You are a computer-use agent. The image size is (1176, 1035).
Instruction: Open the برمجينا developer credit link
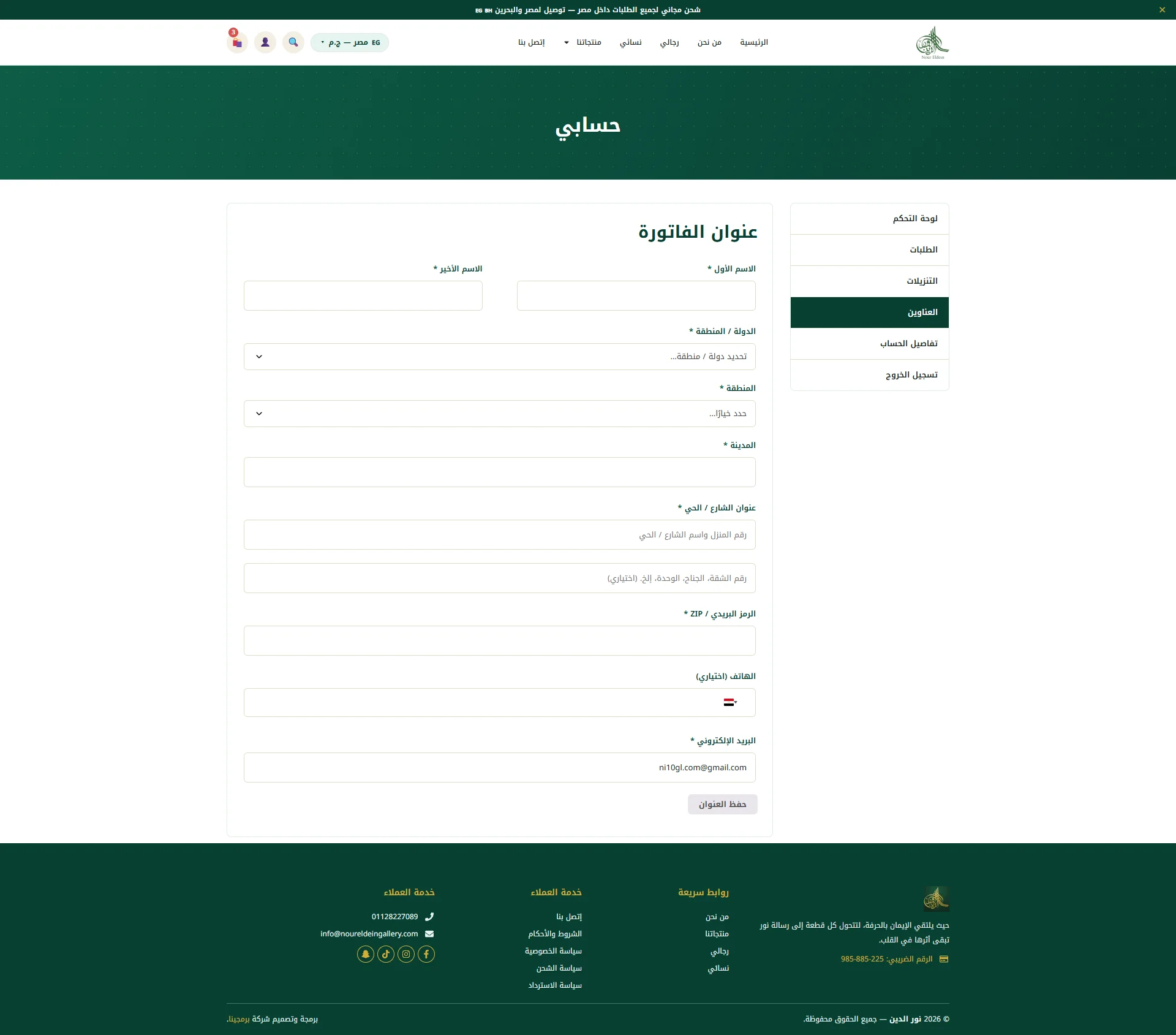click(x=239, y=1019)
